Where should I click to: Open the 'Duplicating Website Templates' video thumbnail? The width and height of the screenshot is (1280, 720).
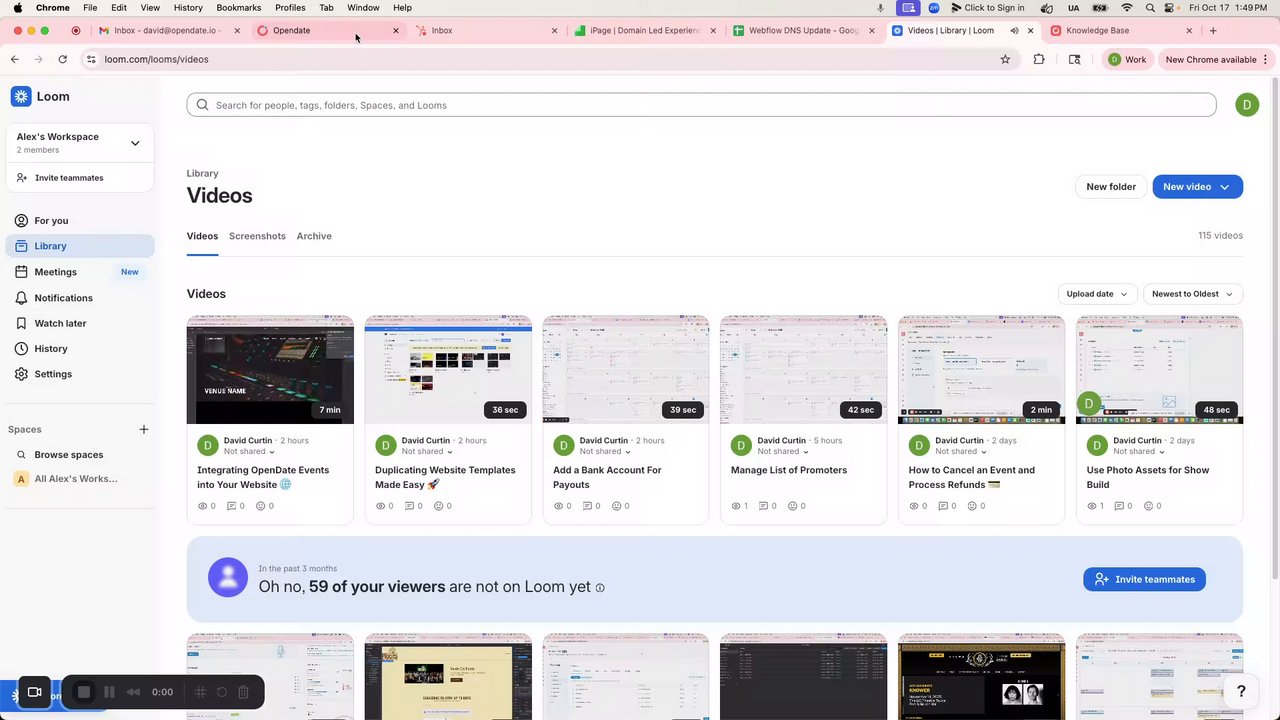pyautogui.click(x=448, y=370)
